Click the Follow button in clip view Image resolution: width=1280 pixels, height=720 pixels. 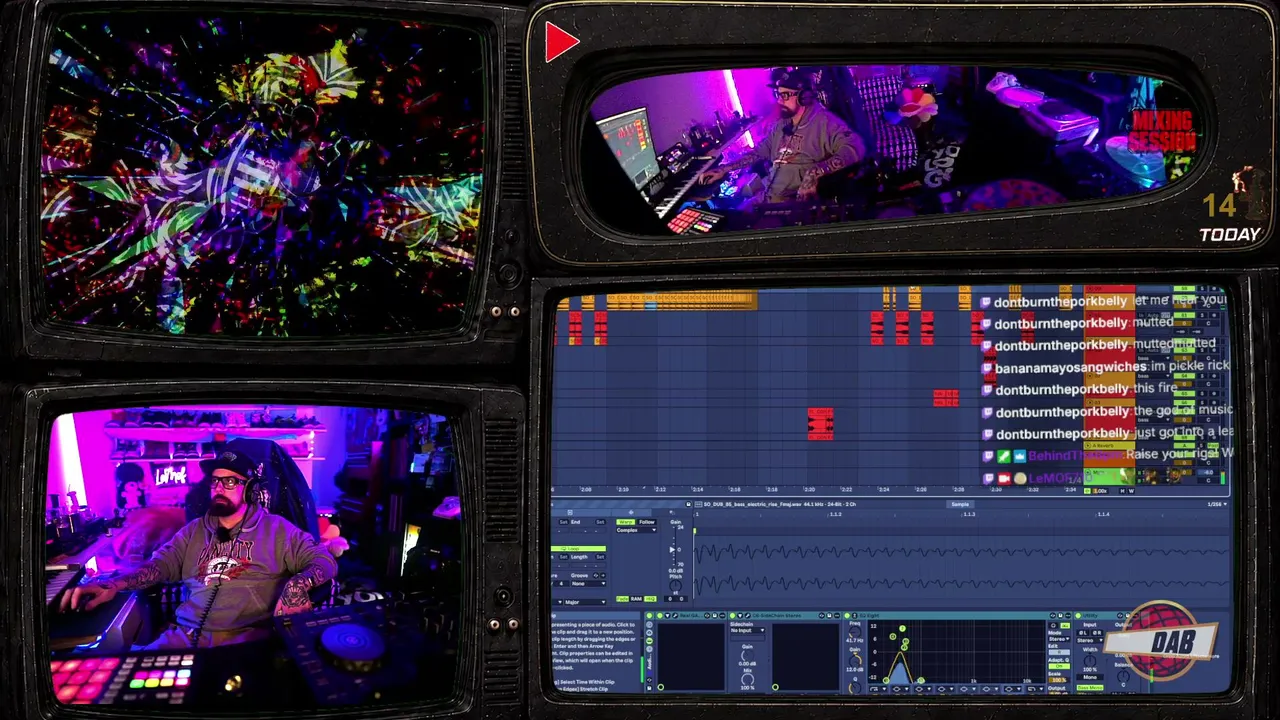tap(647, 522)
